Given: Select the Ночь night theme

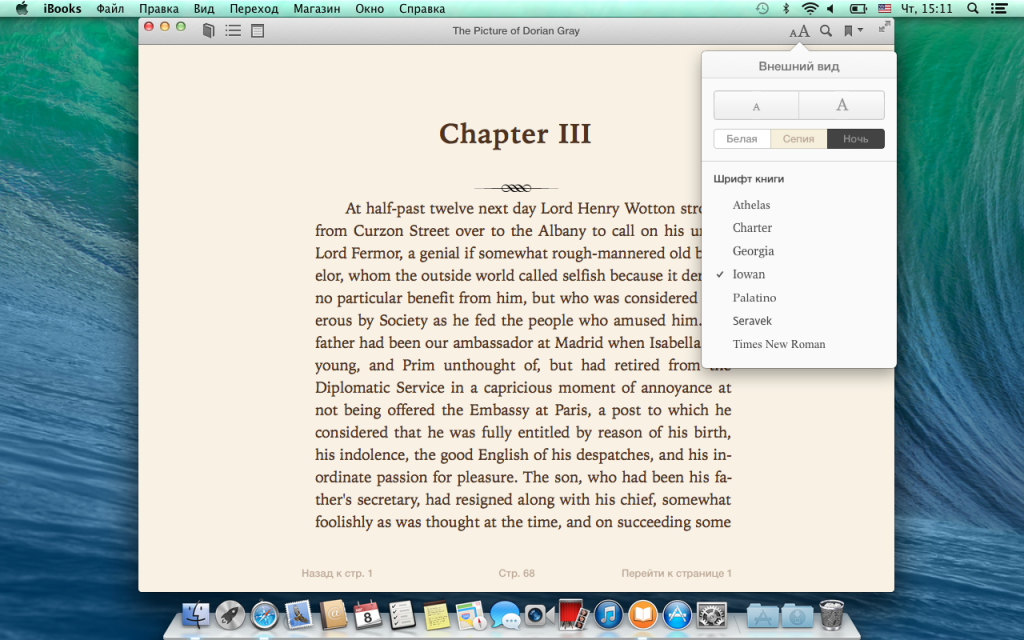Looking at the screenshot, I should tap(856, 138).
